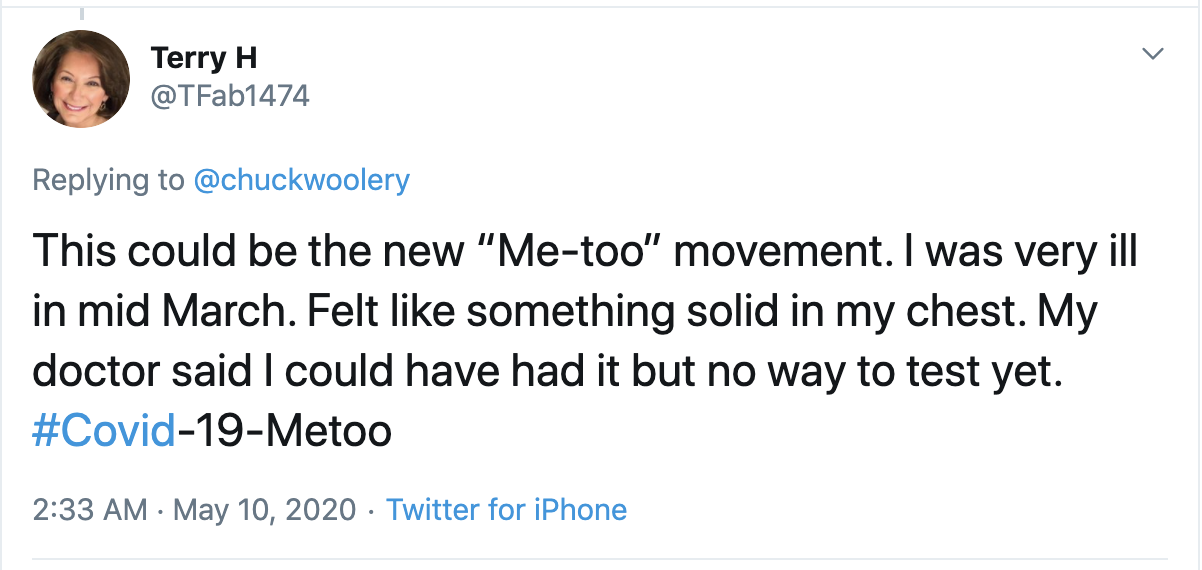1202x570 pixels.
Task: Click the 2:33 AM timestamp
Action: [x=91, y=510]
